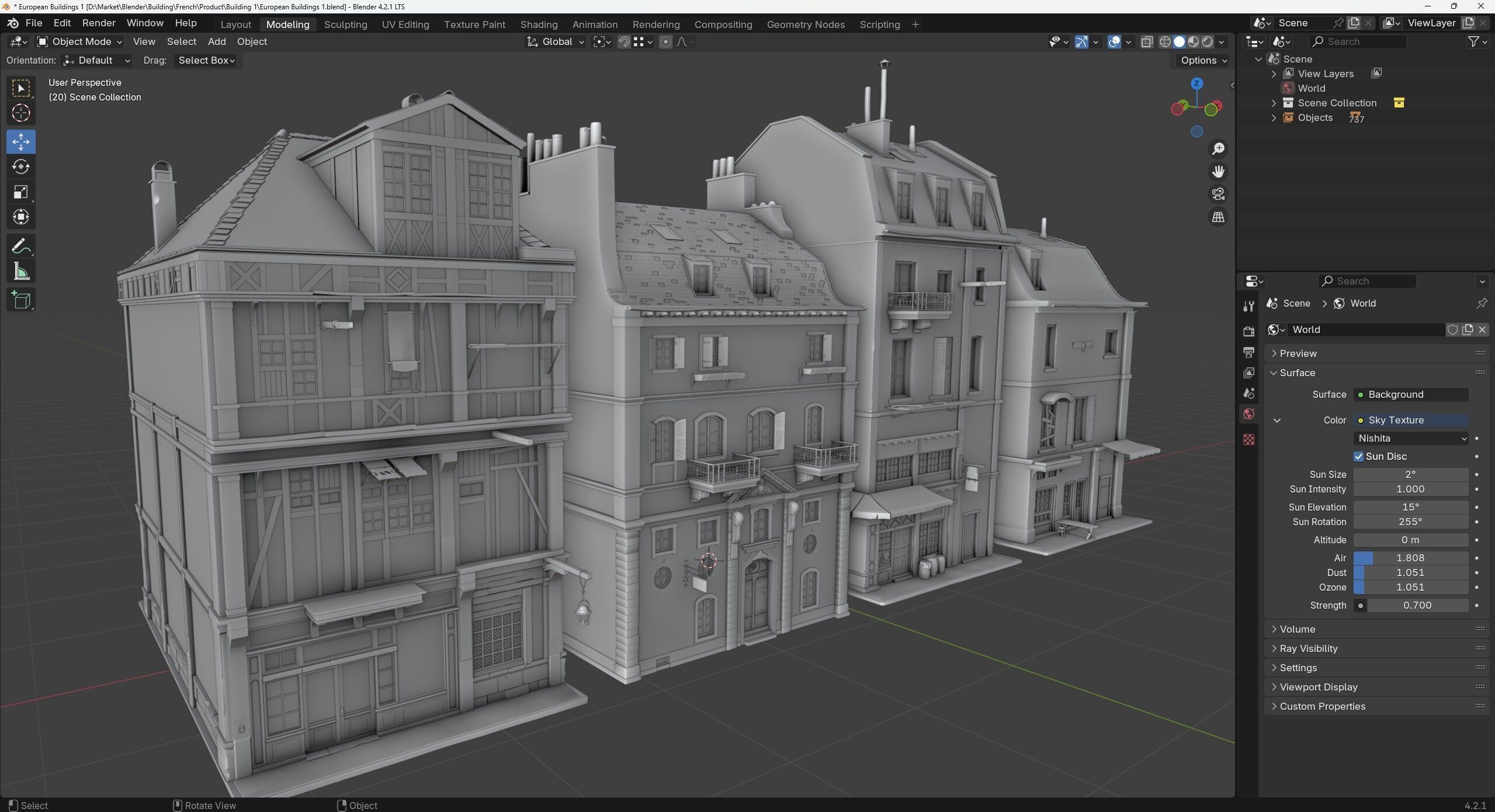Switch to the UV Editing workspace tab

(x=405, y=25)
